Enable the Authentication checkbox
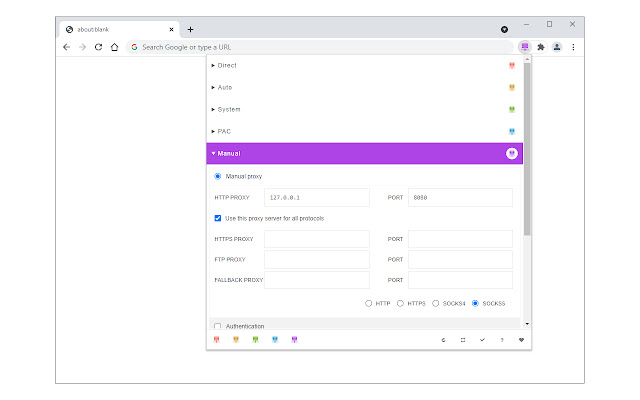Screen dimensions: 640x400 point(218,326)
